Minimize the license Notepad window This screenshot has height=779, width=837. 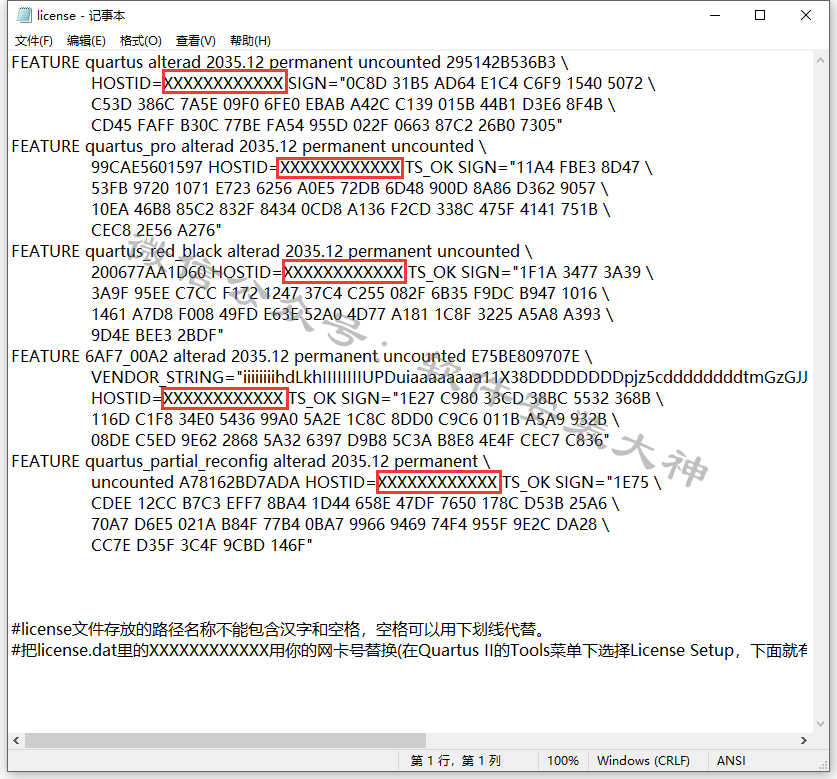pos(715,15)
